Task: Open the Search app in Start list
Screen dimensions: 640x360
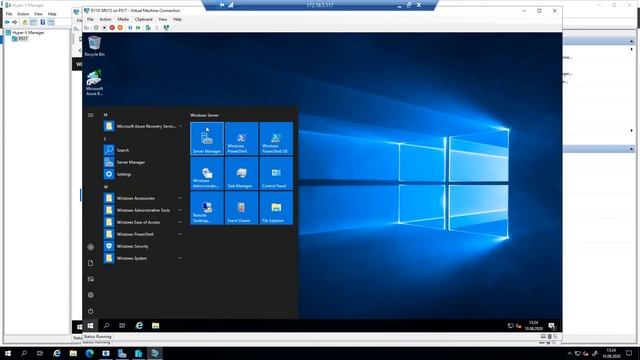Action: click(142, 150)
